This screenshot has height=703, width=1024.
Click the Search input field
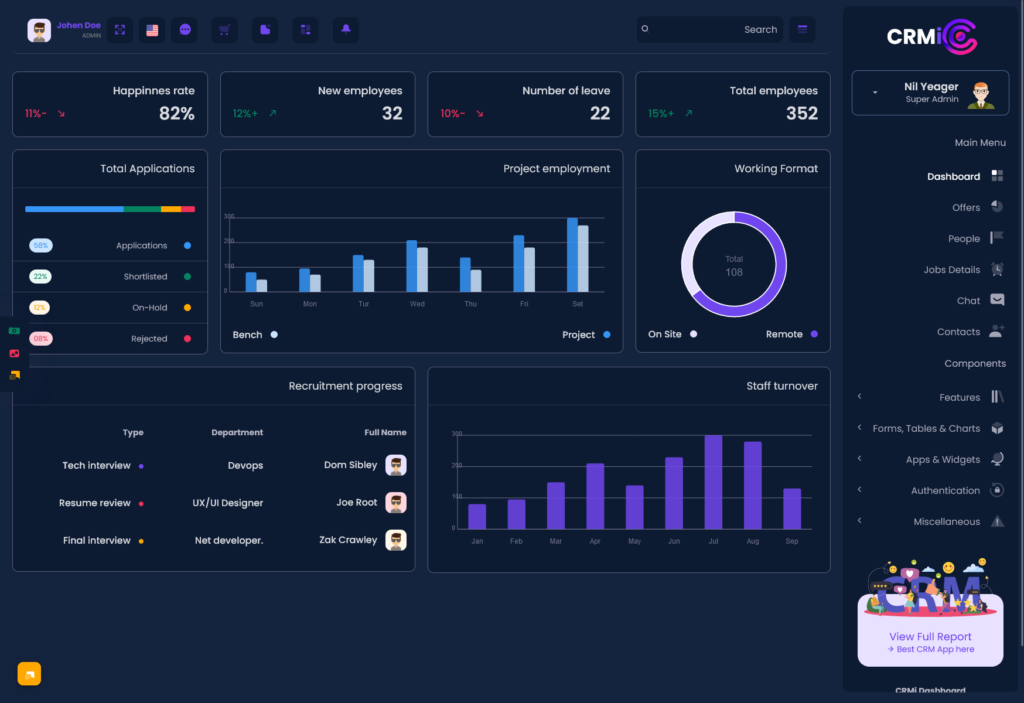(x=710, y=29)
